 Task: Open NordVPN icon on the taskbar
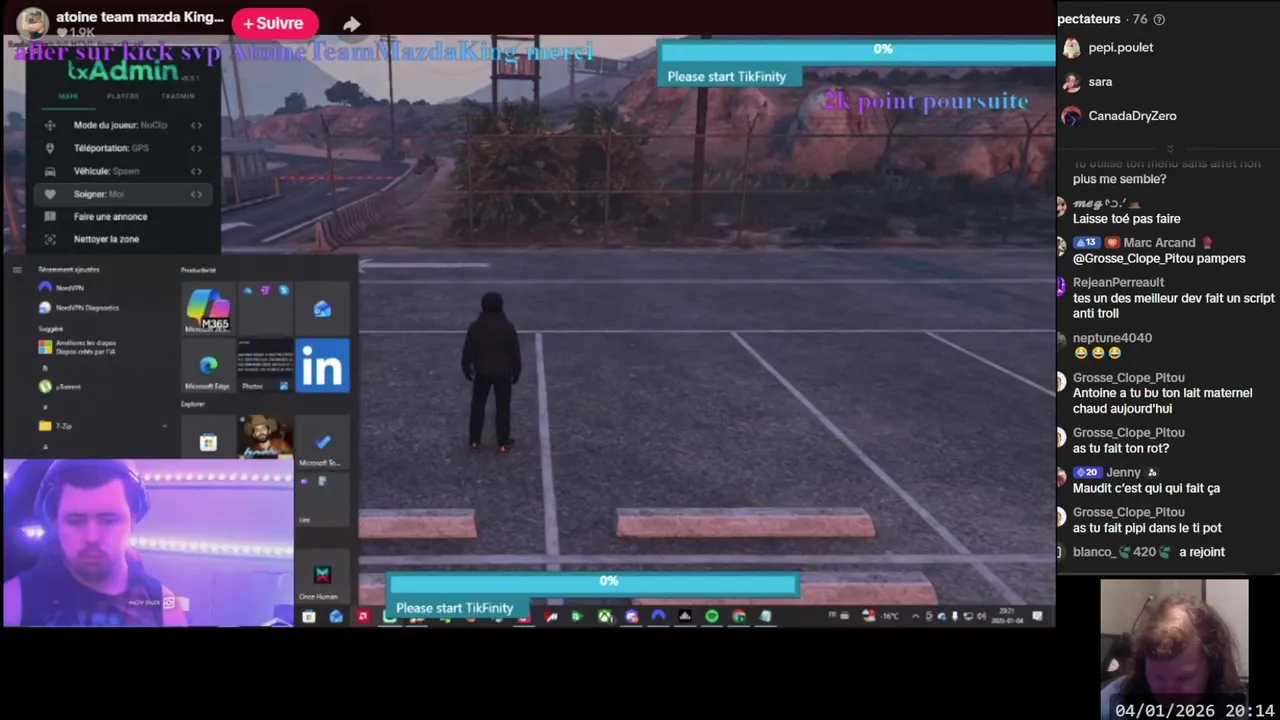(658, 616)
